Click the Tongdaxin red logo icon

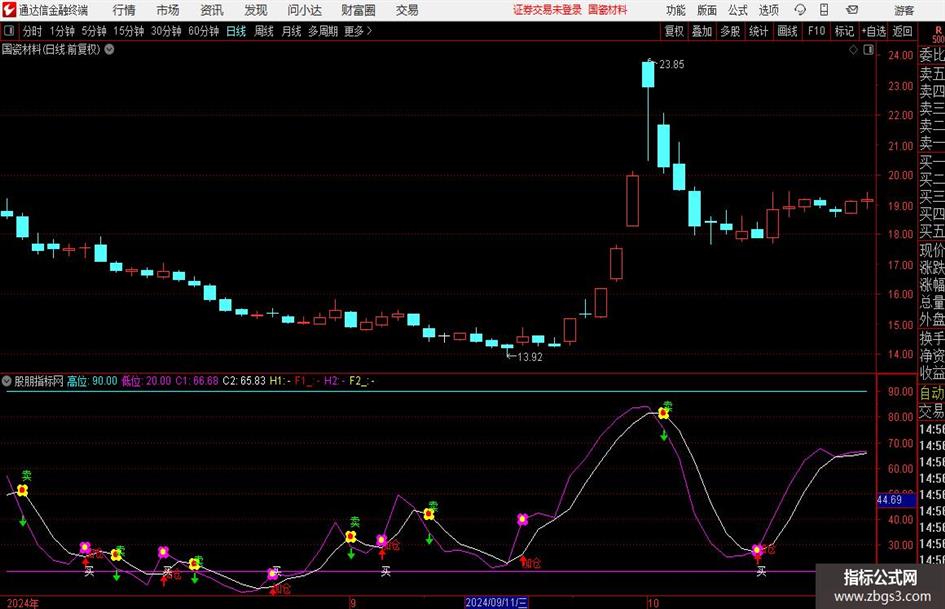pos(8,10)
